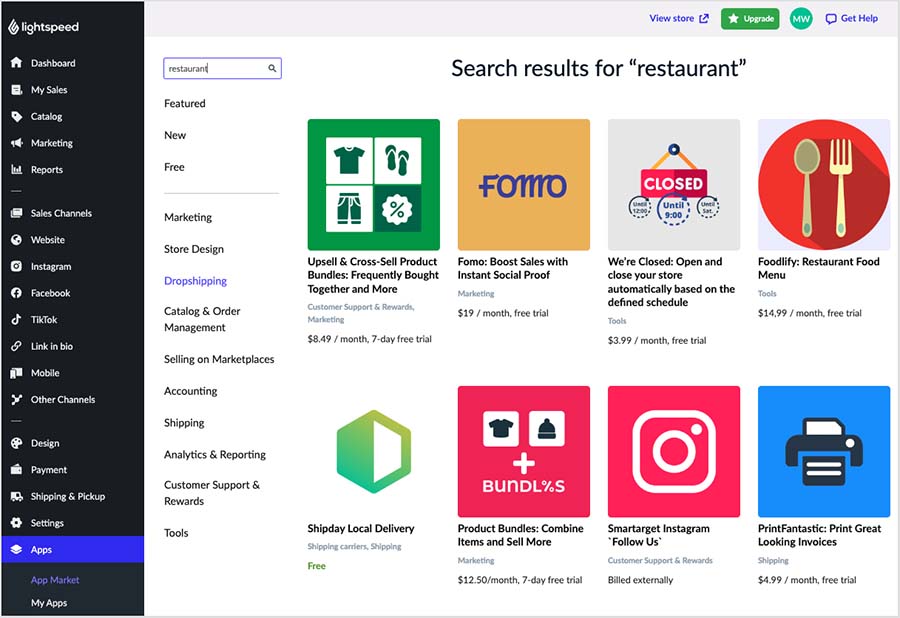Select the Store Design category
Image resolution: width=900 pixels, height=618 pixels.
(193, 249)
